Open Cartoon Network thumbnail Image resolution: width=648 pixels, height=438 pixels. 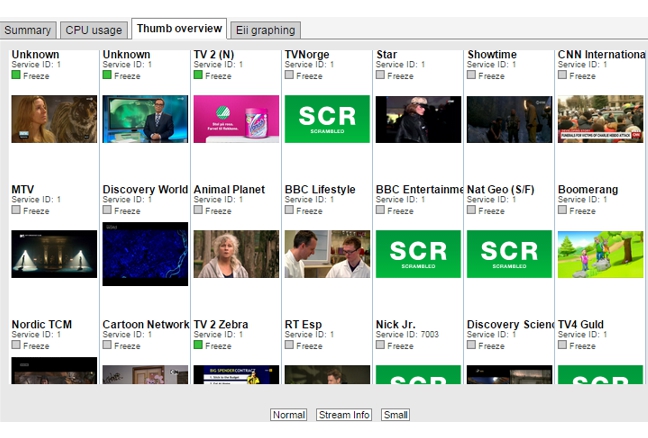(145, 375)
